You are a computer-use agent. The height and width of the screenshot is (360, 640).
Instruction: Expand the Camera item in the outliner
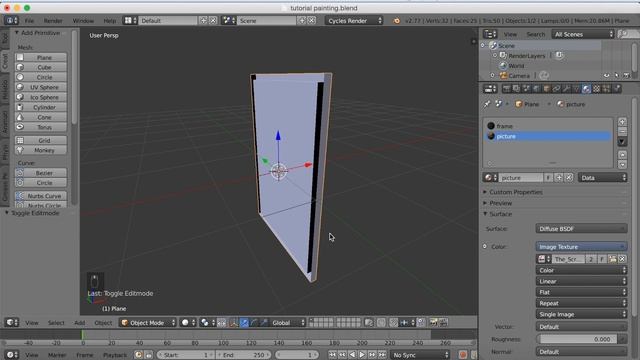click(493, 76)
